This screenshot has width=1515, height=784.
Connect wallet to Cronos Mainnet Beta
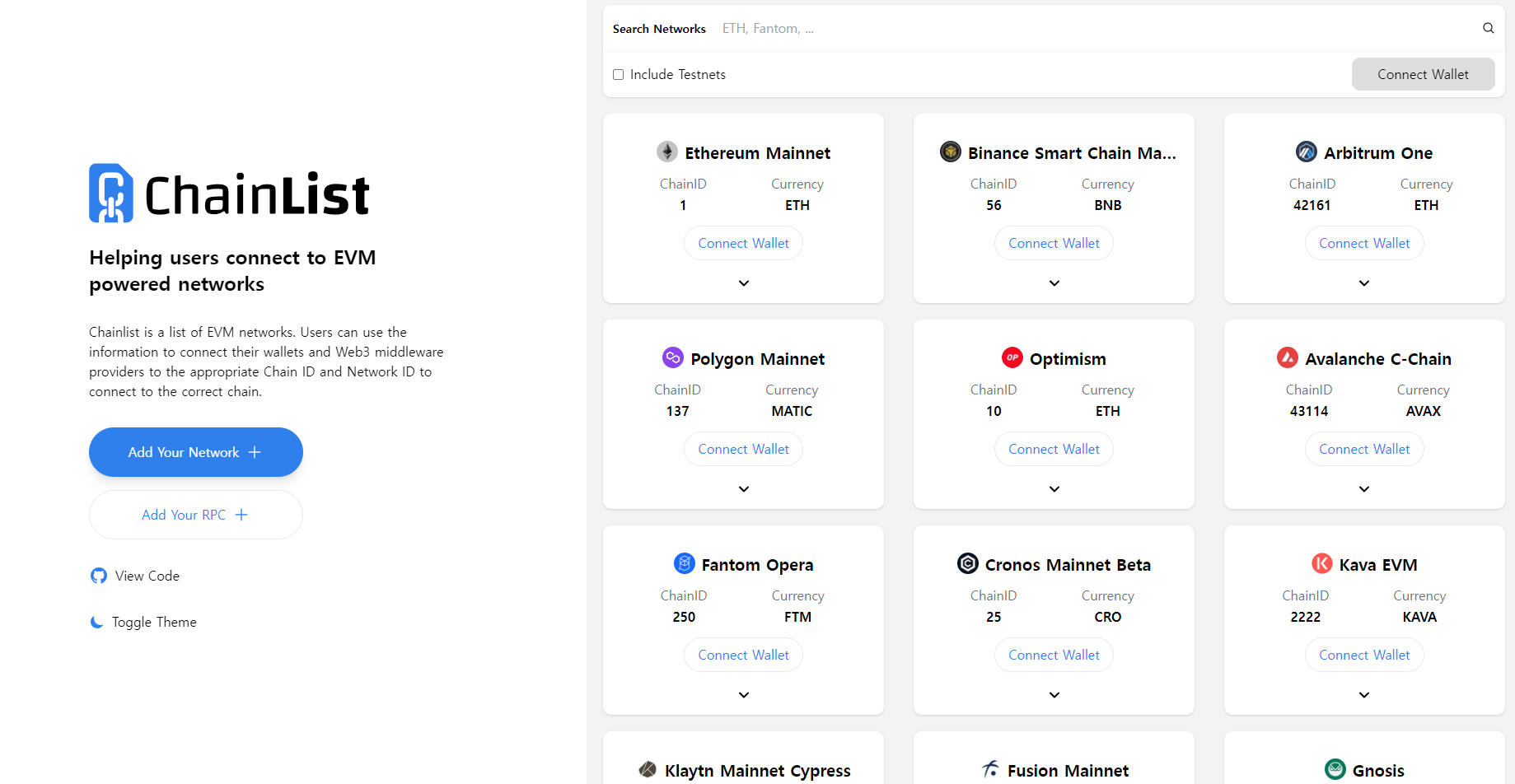pos(1054,655)
